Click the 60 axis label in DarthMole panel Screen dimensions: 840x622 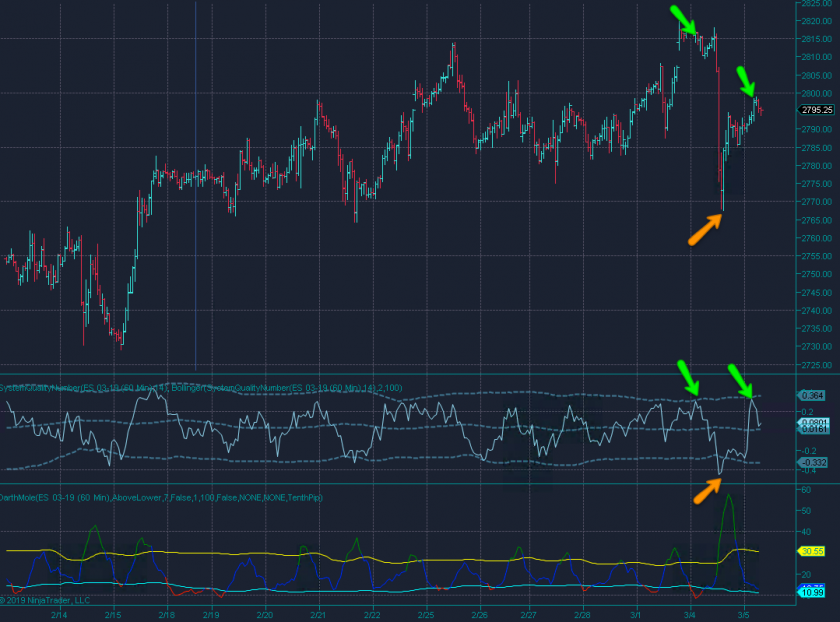coord(806,490)
